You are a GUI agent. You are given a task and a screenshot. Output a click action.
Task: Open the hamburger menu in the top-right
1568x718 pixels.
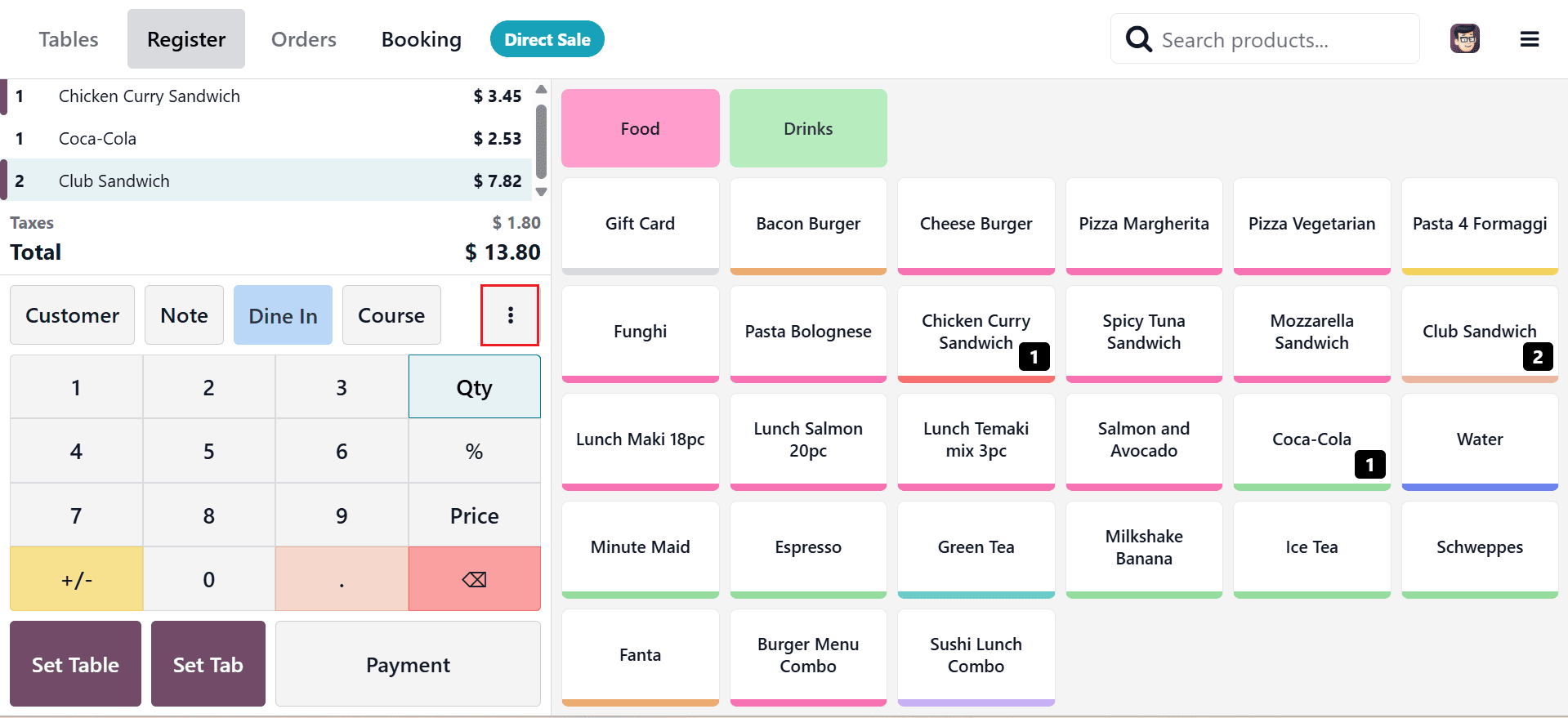pyautogui.click(x=1530, y=38)
